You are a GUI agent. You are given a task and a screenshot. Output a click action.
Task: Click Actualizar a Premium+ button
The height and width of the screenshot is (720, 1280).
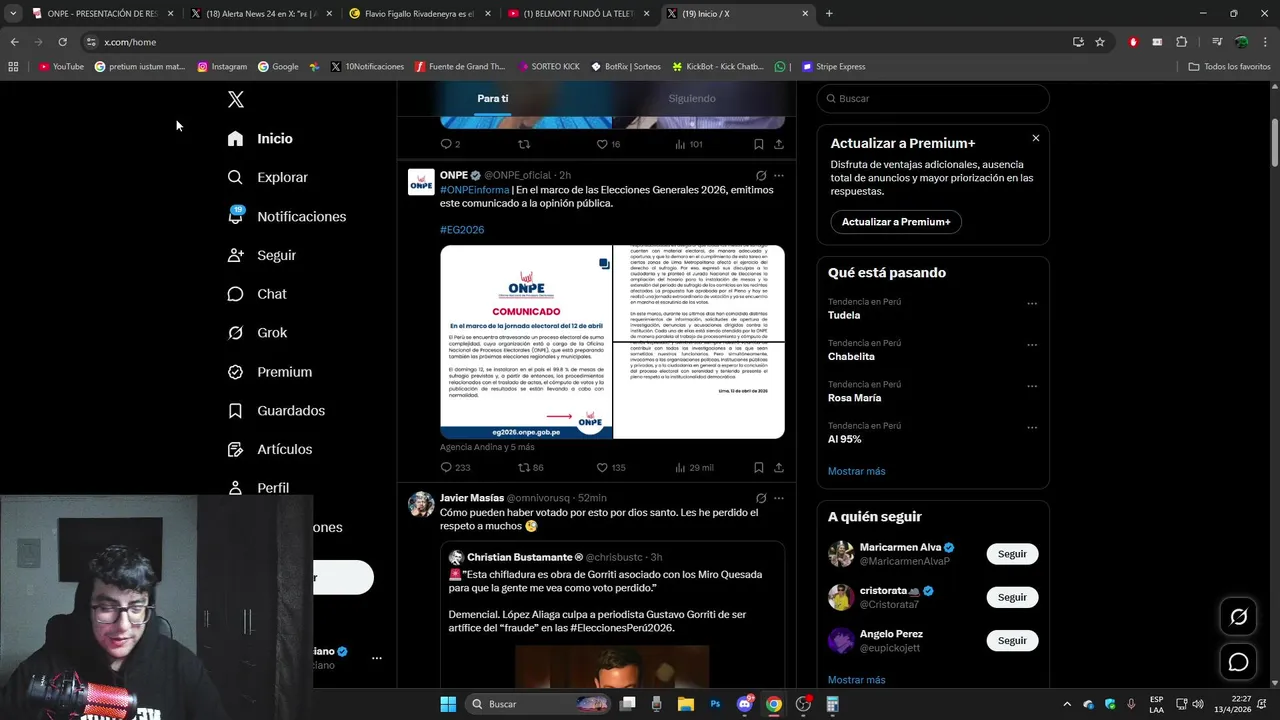click(896, 222)
